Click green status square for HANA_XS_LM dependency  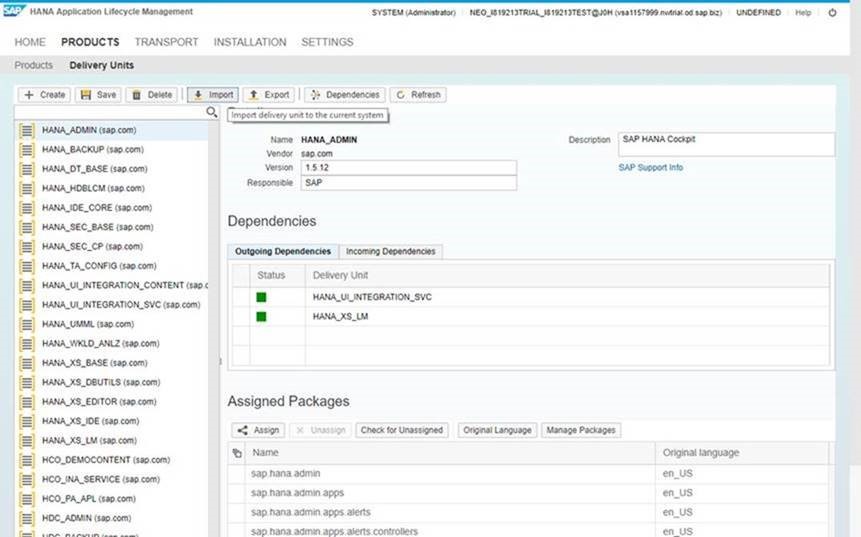coord(261,316)
